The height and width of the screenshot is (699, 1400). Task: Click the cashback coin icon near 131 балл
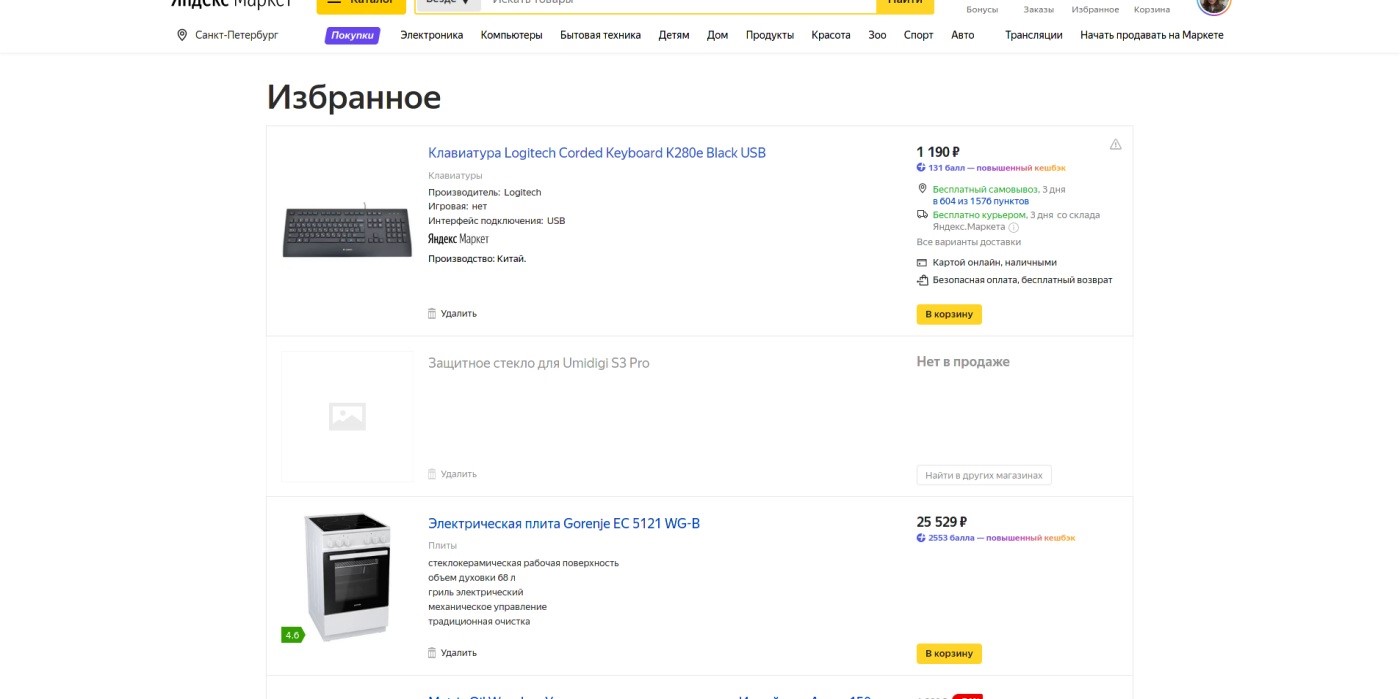921,168
